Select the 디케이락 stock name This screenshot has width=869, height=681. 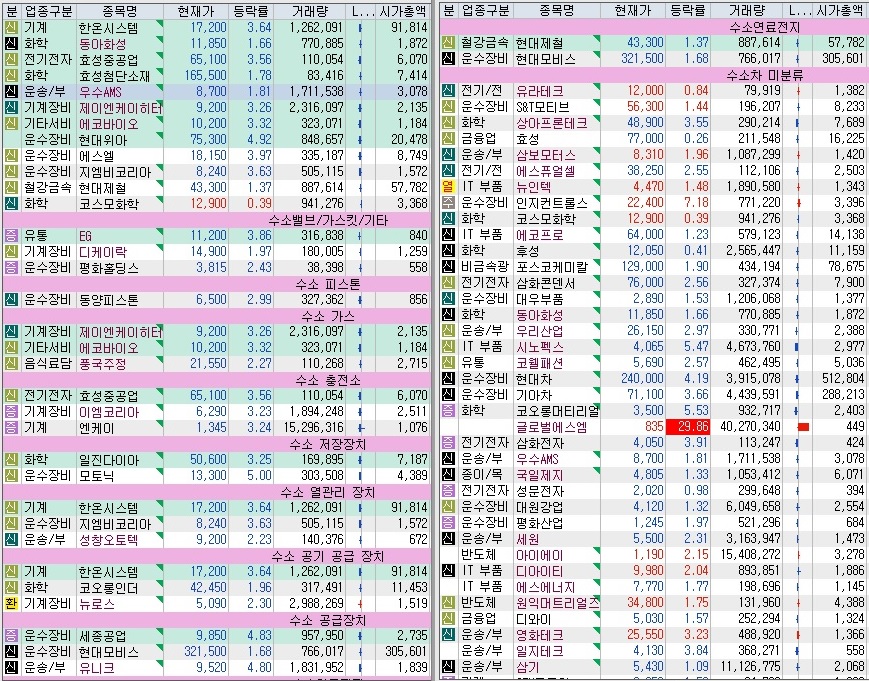[x=103, y=252]
